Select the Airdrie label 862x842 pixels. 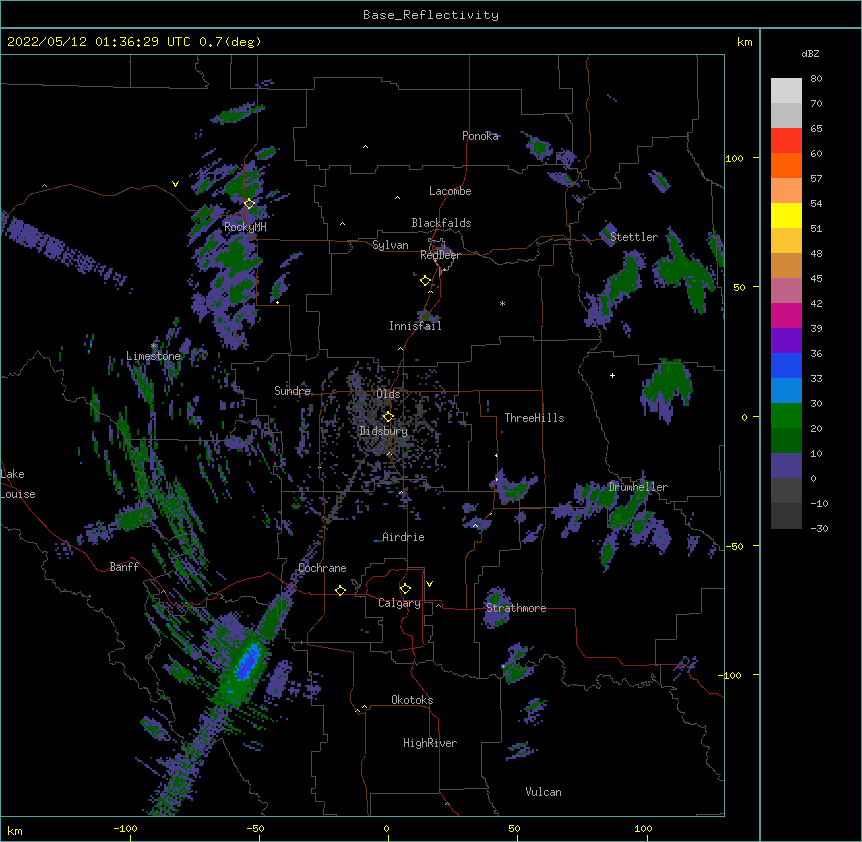[x=403, y=537]
